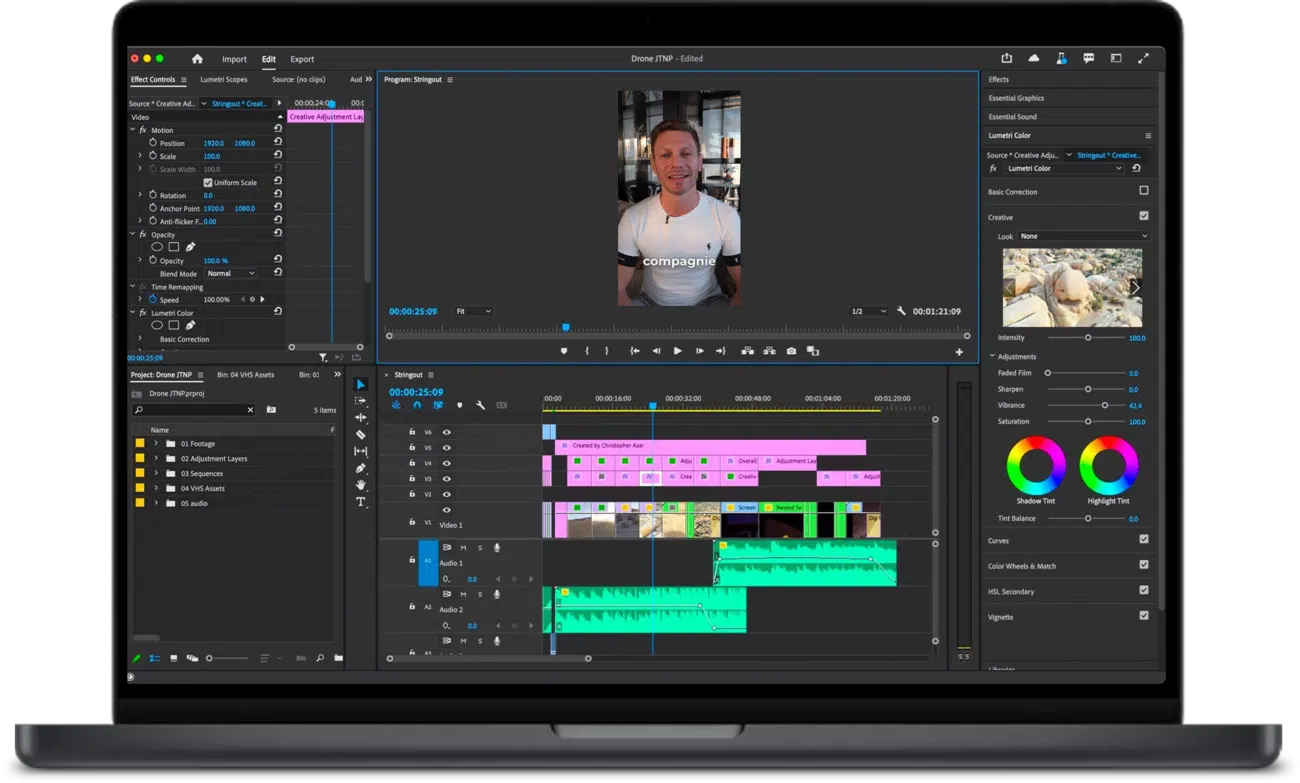Open timeline display settings wrench
Screen dimensions: 1300x783
click(x=480, y=405)
